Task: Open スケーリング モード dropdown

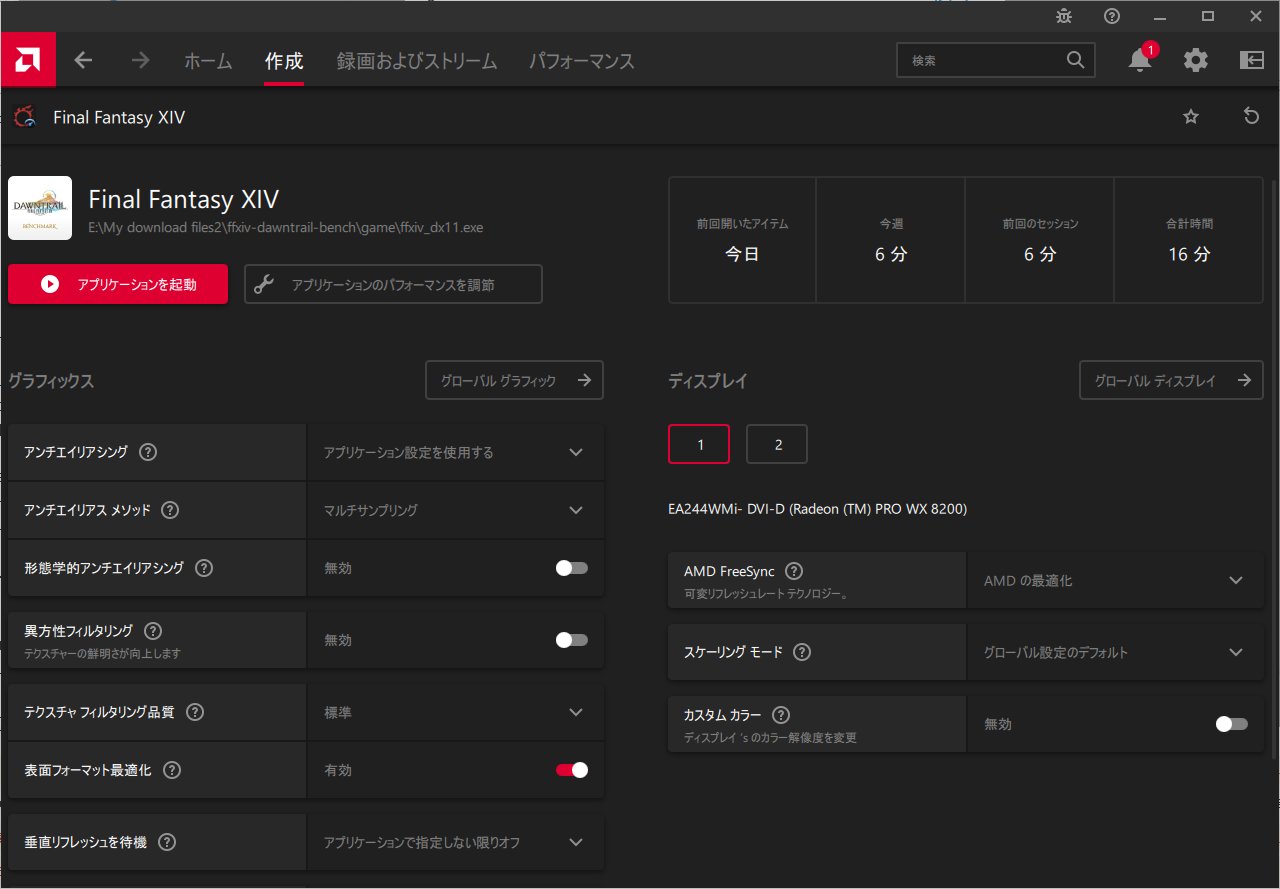Action: [1115, 652]
